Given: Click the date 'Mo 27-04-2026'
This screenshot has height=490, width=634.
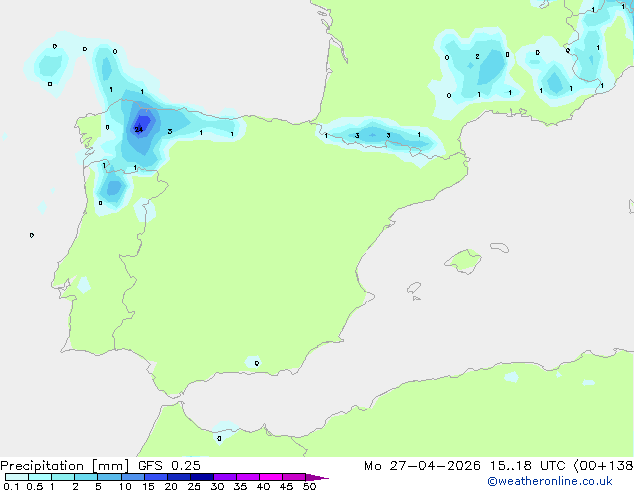Looking at the screenshot, I should pyautogui.click(x=422, y=466).
